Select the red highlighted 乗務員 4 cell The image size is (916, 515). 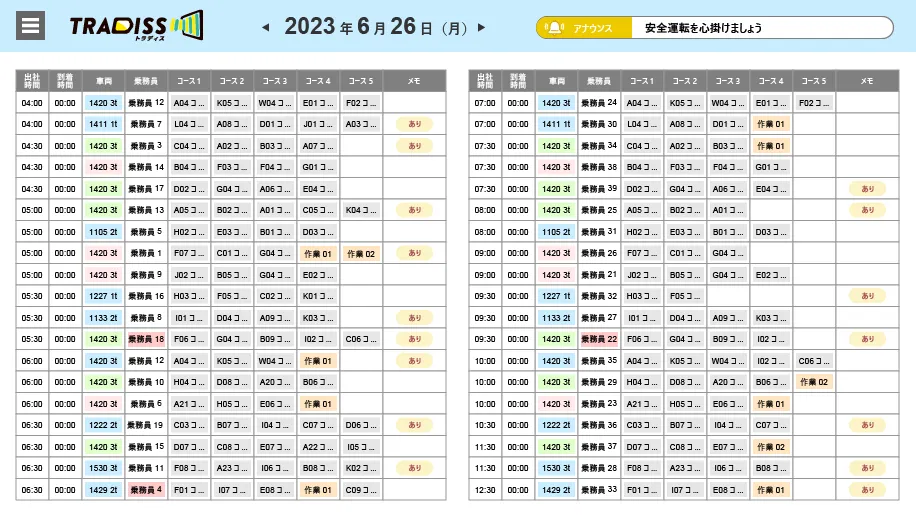coord(146,490)
